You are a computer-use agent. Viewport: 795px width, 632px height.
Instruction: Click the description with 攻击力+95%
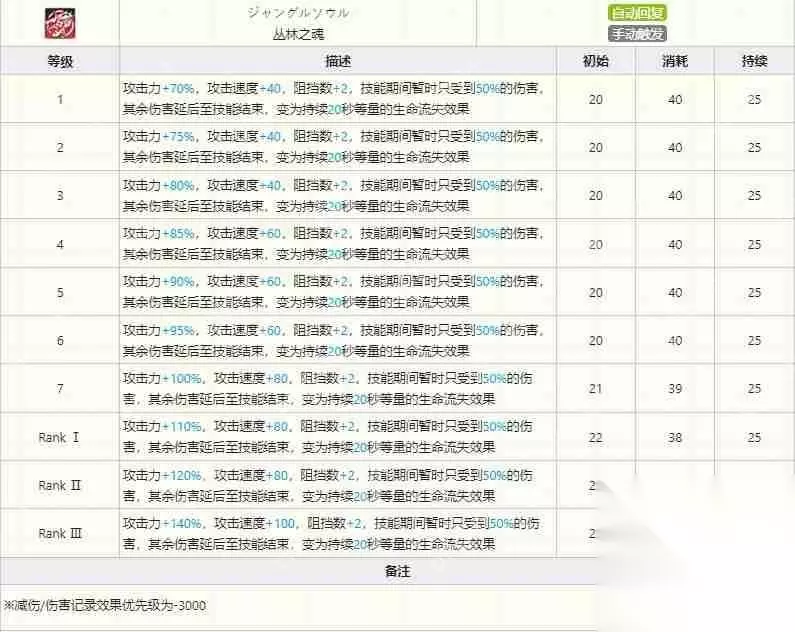coord(333,340)
